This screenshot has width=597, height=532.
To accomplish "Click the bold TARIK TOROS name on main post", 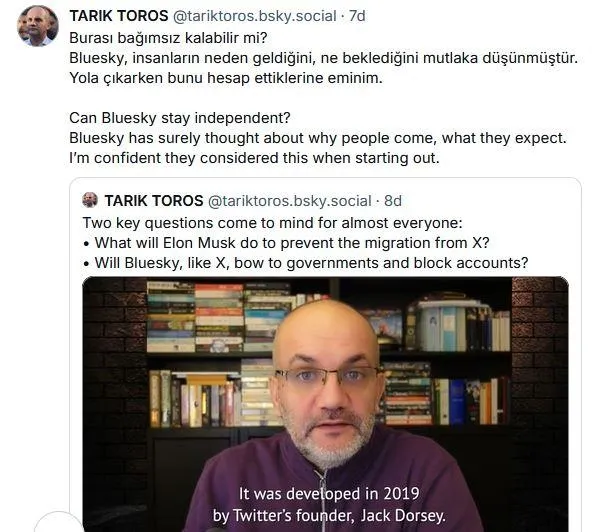I will coord(119,16).
